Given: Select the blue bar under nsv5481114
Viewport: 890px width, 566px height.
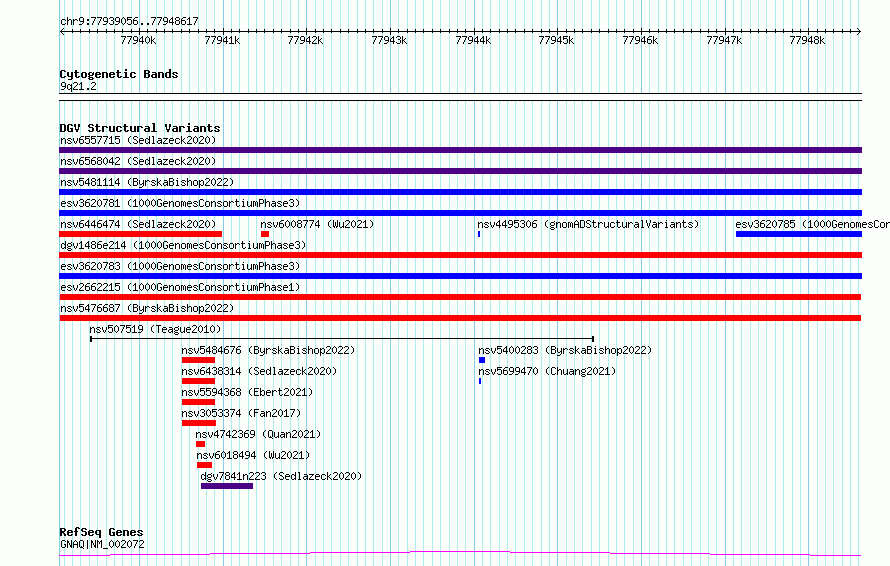Looking at the screenshot, I should coord(460,192).
